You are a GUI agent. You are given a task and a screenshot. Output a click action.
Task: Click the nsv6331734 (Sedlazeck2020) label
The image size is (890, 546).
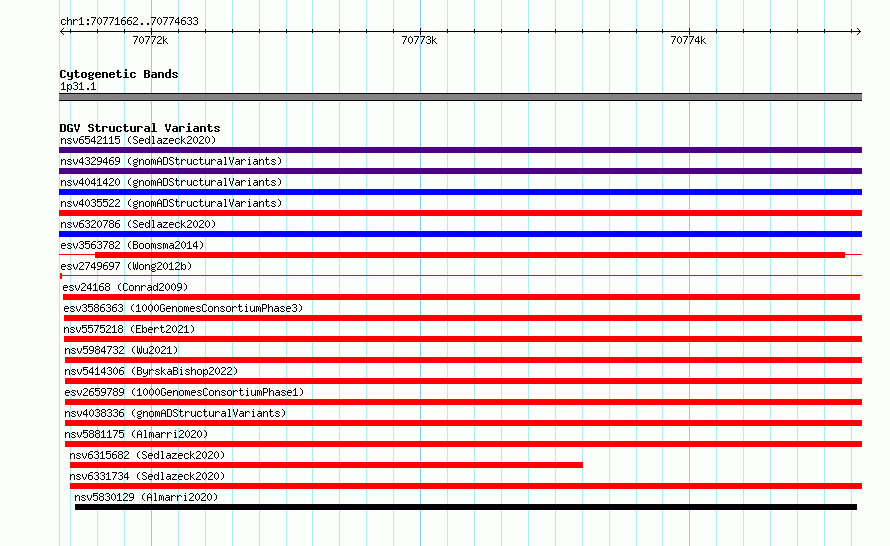[147, 476]
